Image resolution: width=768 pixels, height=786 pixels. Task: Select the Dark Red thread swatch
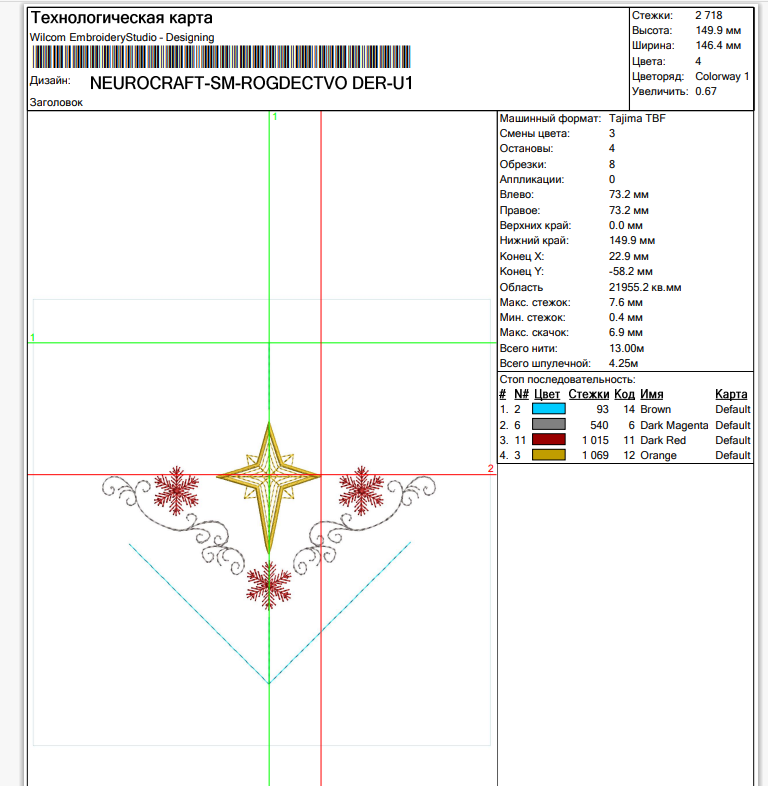tap(548, 440)
